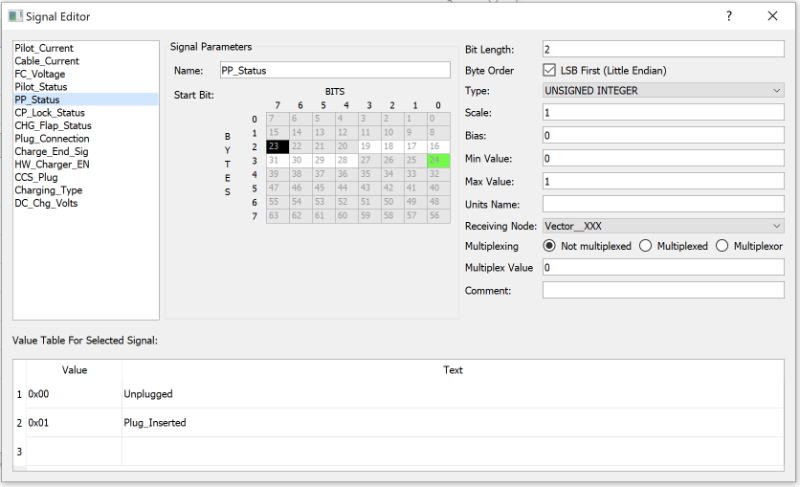The height and width of the screenshot is (487, 800).
Task: Click the question mark help button
Action: pyautogui.click(x=728, y=16)
